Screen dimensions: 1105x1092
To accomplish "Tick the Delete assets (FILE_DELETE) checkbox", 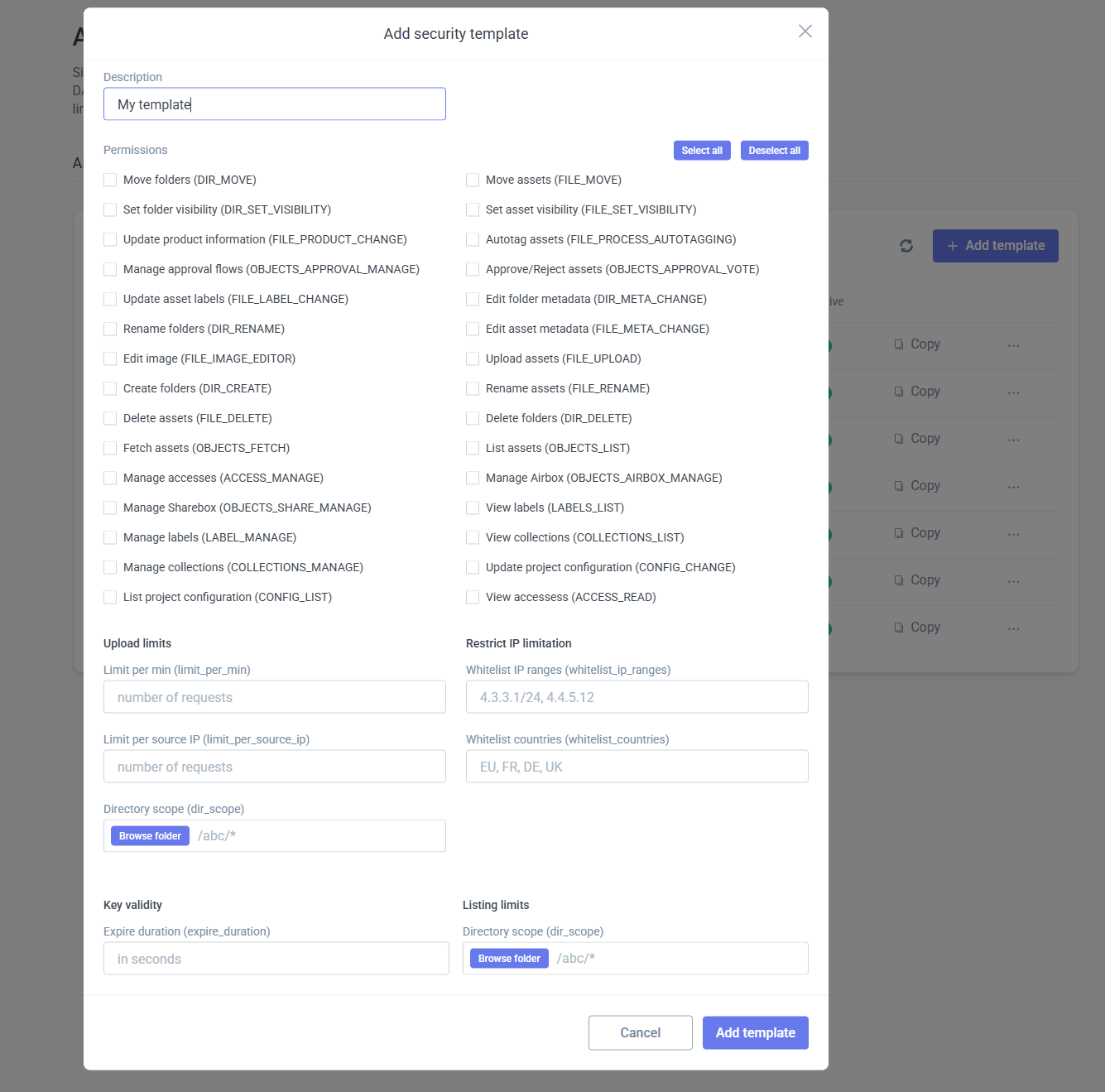I will point(110,419).
